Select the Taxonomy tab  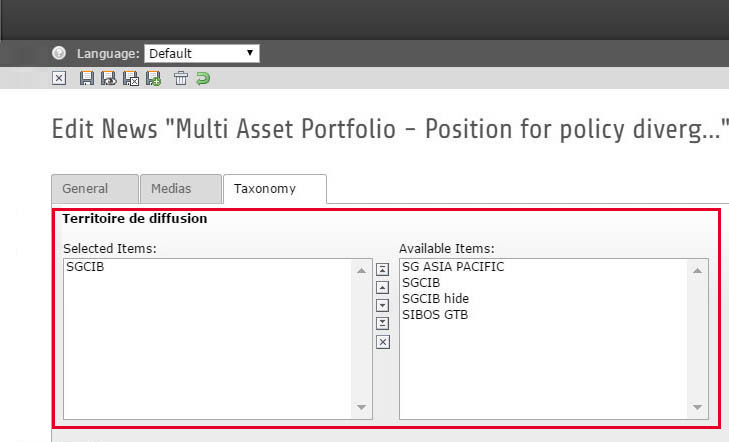(275, 189)
